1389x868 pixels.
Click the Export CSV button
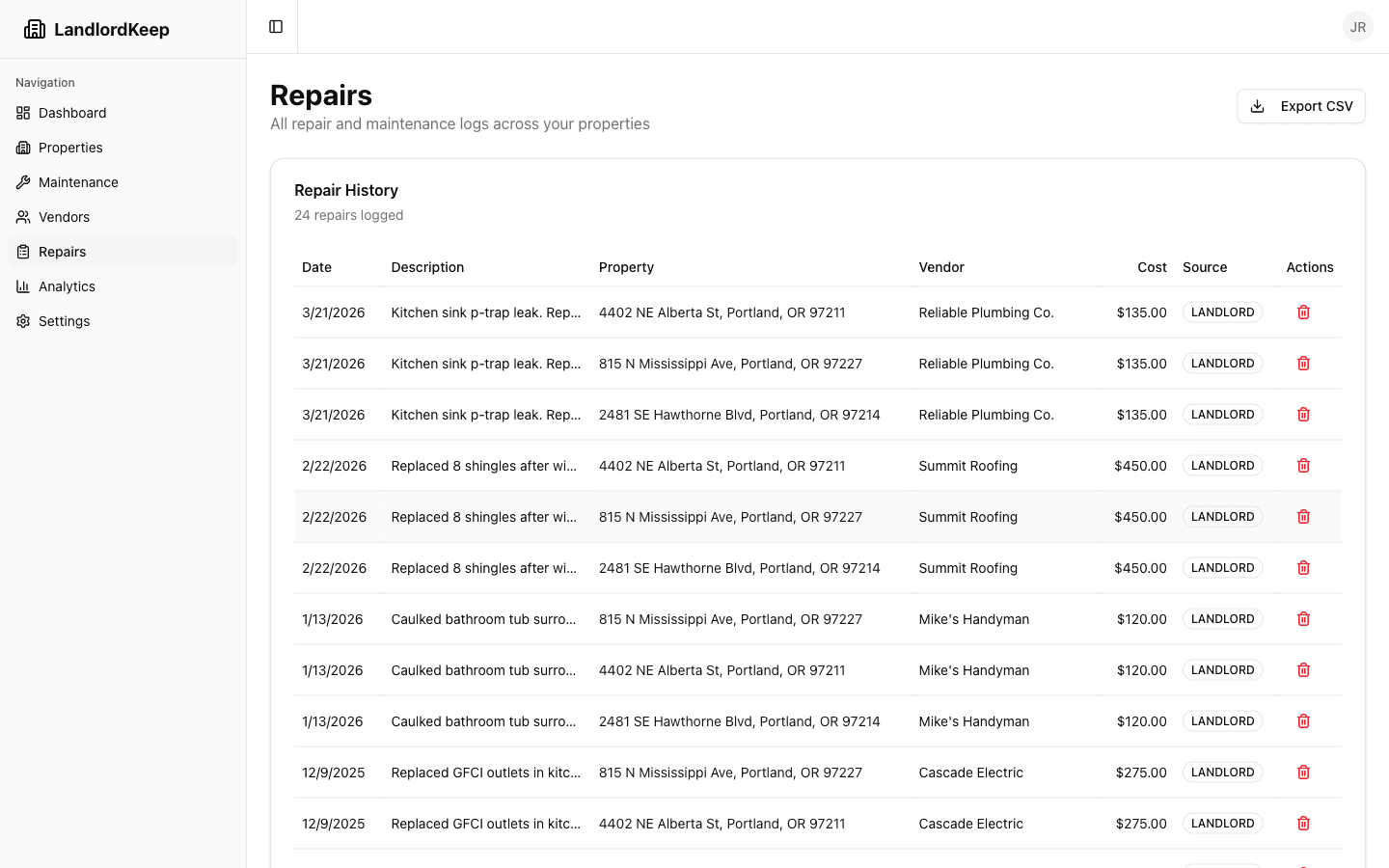pos(1301,106)
